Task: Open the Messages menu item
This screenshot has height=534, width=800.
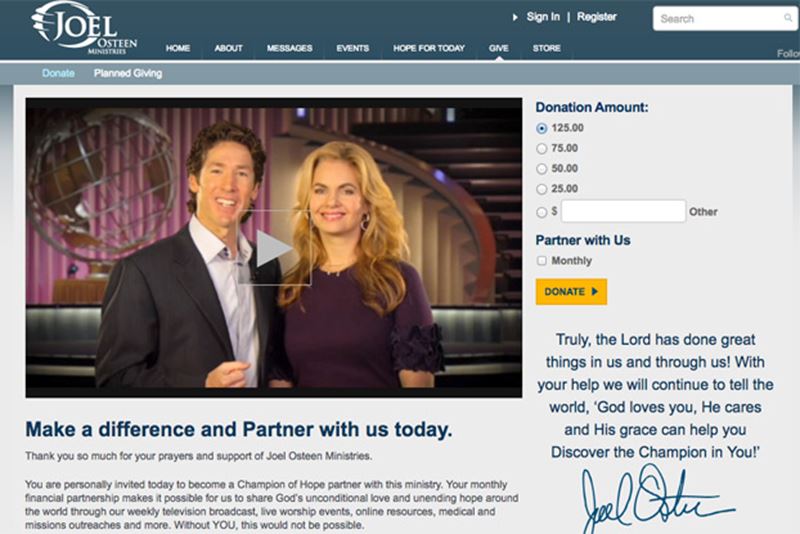Action: click(x=289, y=48)
